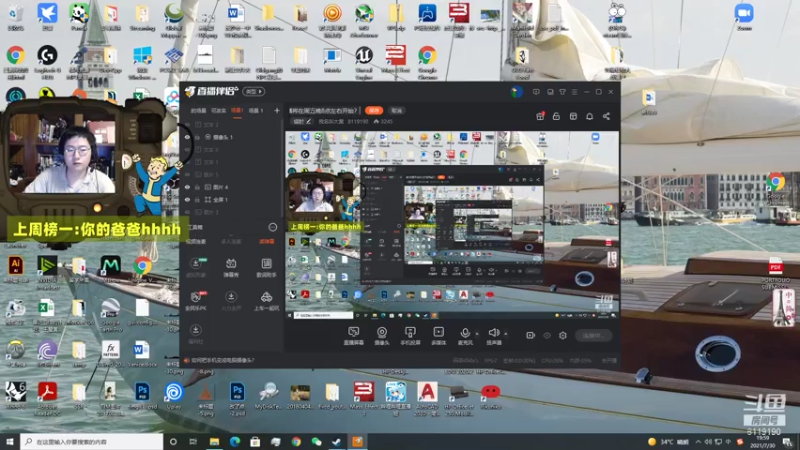Open the Windows Start menu
Viewport: 800px width, 450px height.
[x=10, y=442]
